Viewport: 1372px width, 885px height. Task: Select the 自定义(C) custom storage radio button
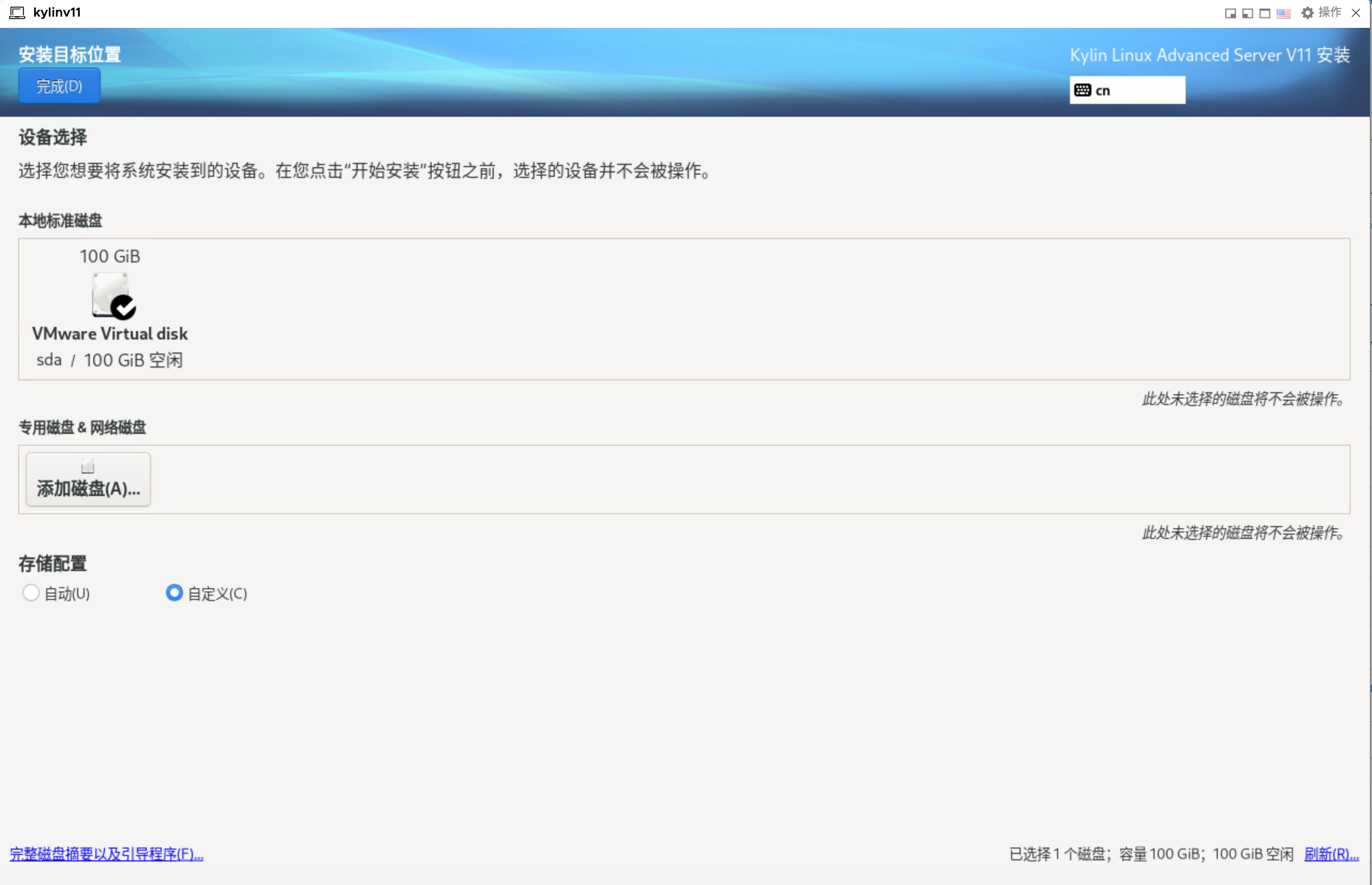(x=174, y=592)
